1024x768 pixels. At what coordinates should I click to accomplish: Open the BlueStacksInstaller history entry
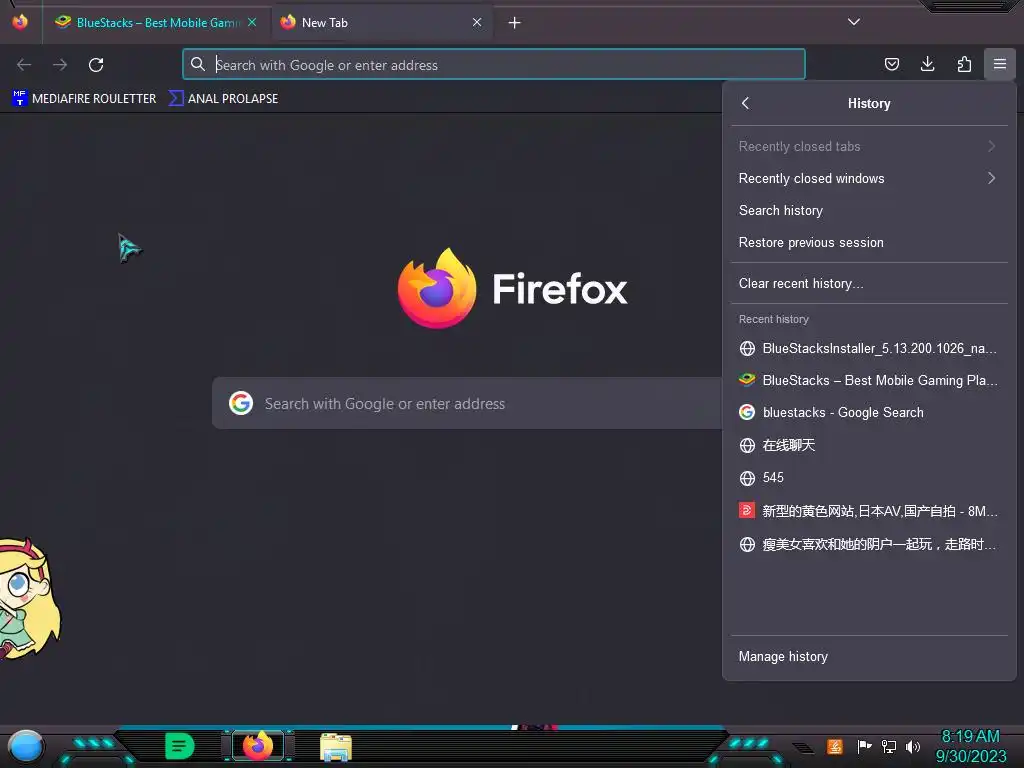click(x=869, y=348)
